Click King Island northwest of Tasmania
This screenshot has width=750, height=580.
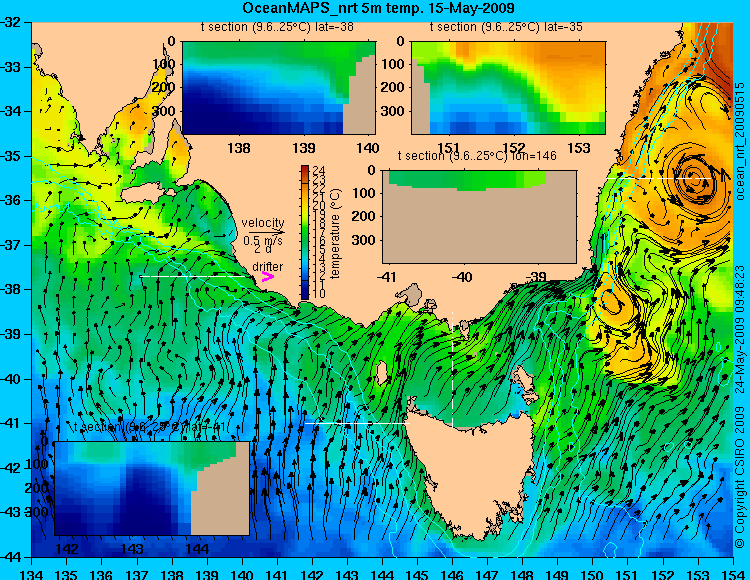(x=382, y=373)
